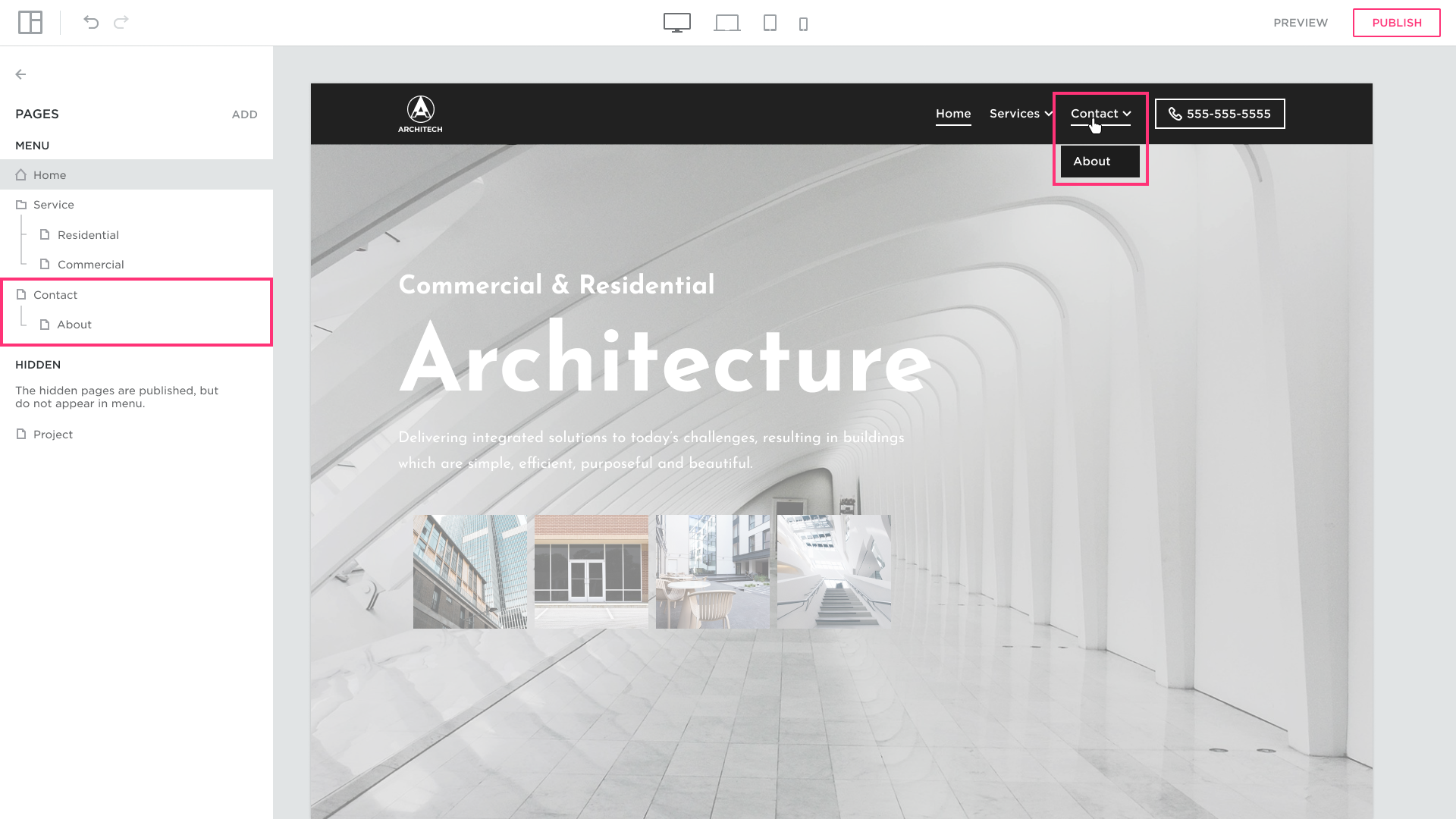Click the Architech logo in header

tap(420, 114)
